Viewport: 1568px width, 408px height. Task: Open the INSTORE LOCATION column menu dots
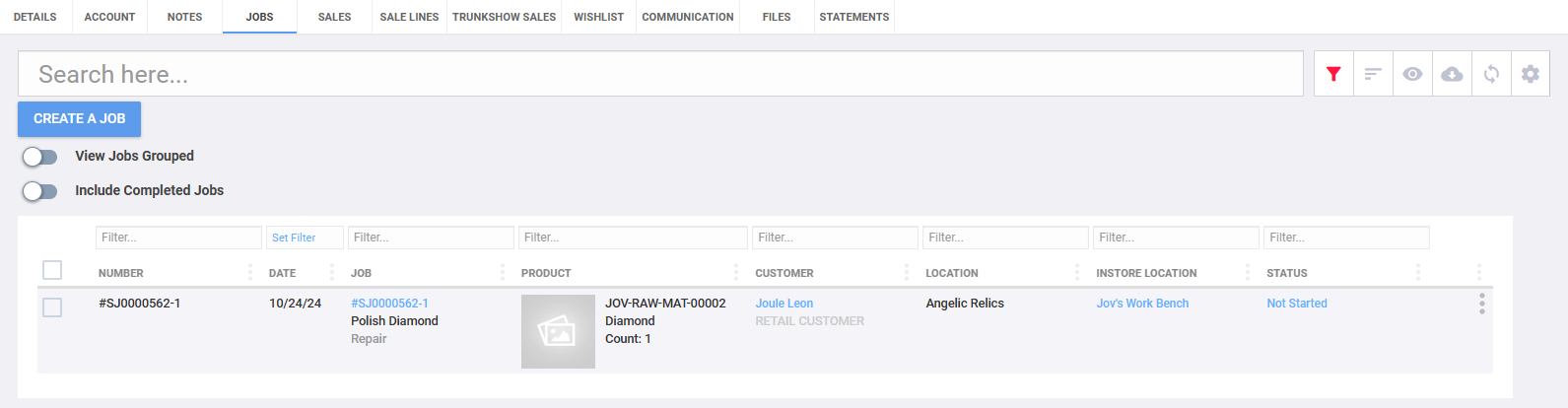click(1247, 272)
